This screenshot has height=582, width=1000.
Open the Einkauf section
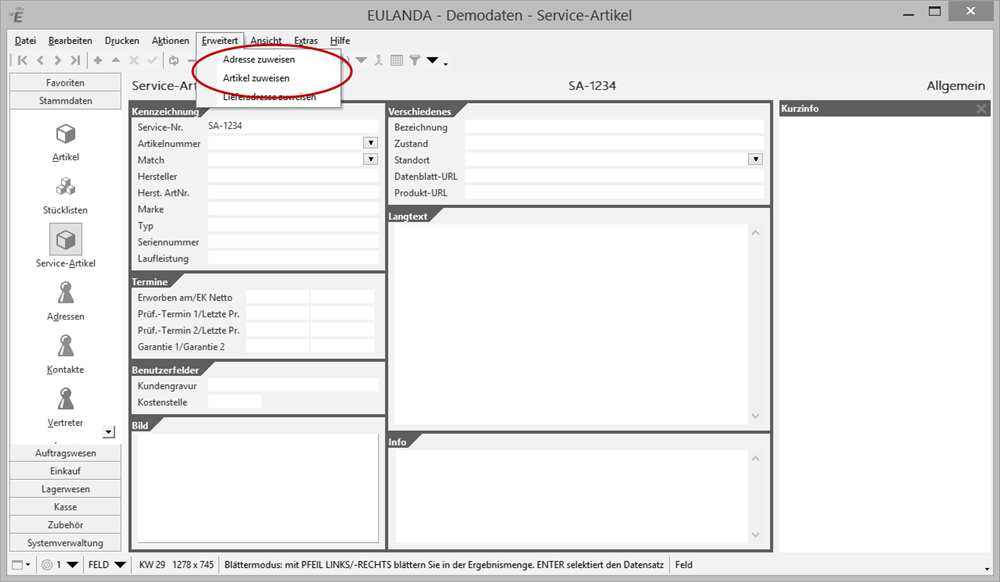pyautogui.click(x=65, y=471)
